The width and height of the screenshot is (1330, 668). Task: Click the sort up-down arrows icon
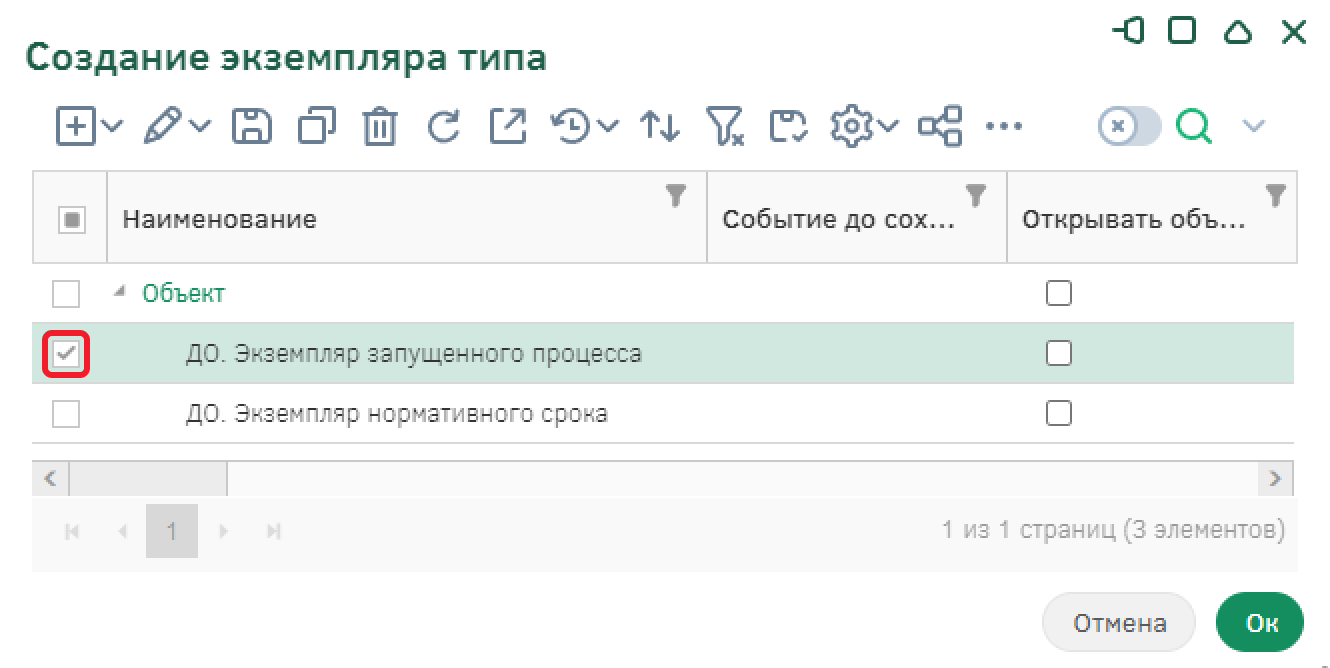coord(659,126)
